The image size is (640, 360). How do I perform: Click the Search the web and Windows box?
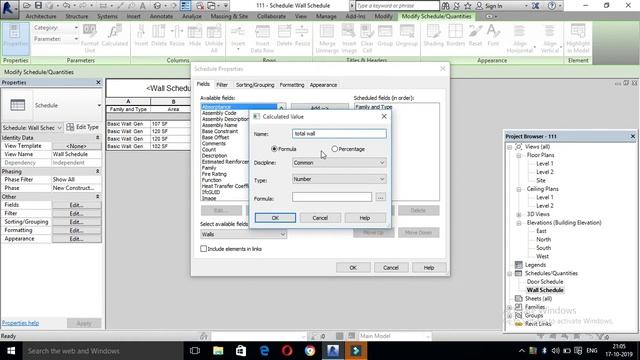pos(102,351)
